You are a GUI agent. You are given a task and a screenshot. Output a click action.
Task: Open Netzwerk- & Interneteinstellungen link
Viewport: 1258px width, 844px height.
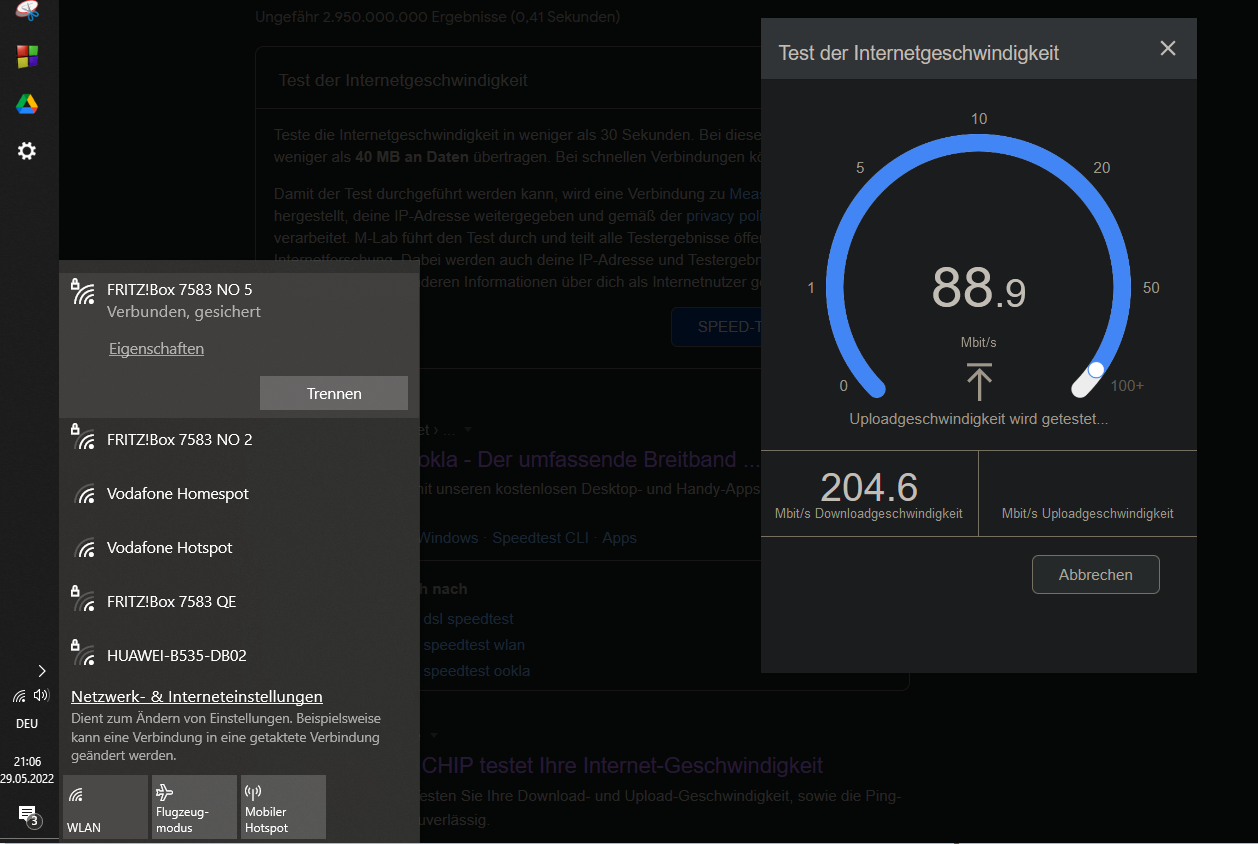click(197, 696)
